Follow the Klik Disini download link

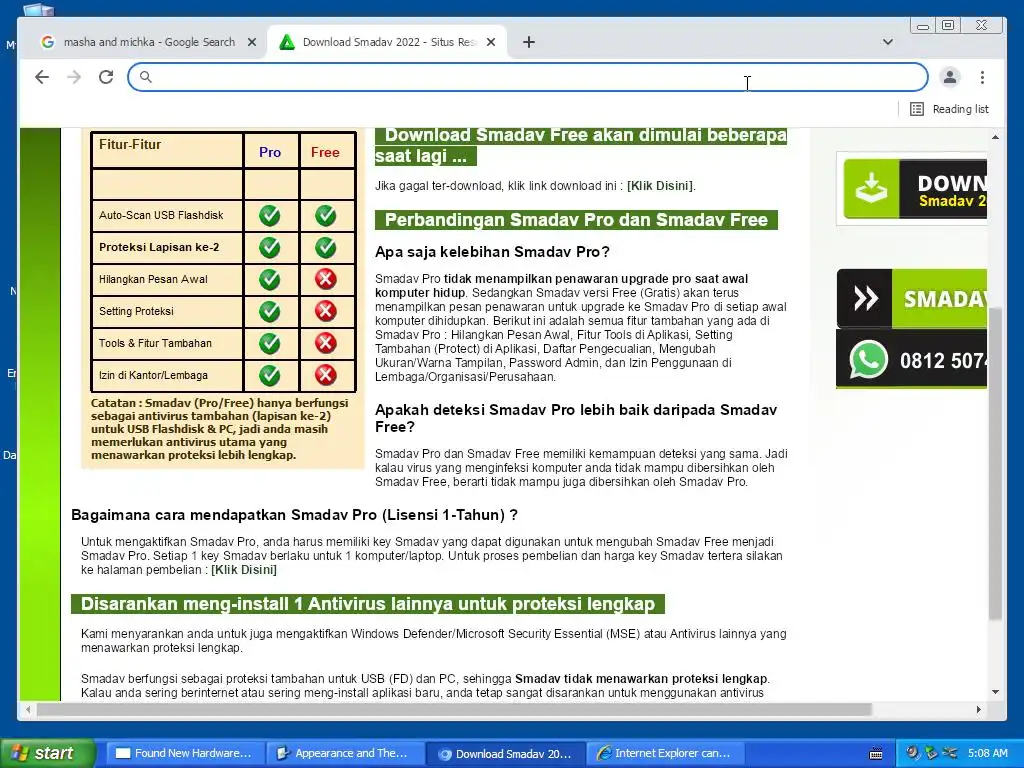pyautogui.click(x=660, y=185)
